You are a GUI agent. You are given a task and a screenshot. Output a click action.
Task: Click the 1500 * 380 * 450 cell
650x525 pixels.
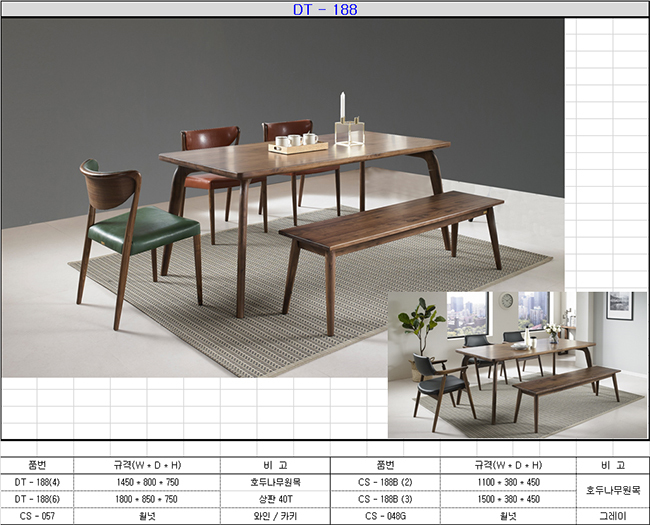click(509, 499)
